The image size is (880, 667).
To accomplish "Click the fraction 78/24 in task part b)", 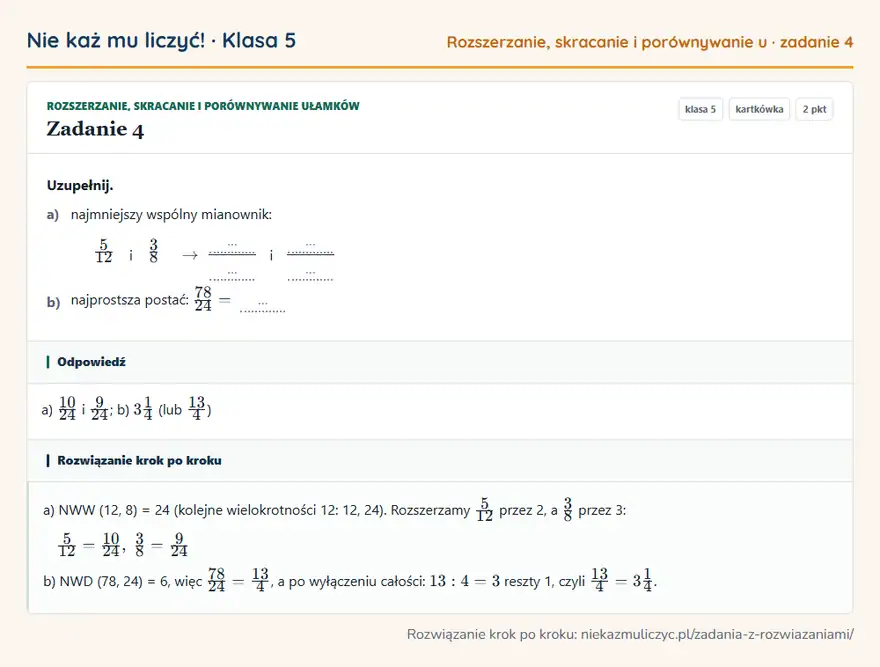I will pyautogui.click(x=203, y=299).
